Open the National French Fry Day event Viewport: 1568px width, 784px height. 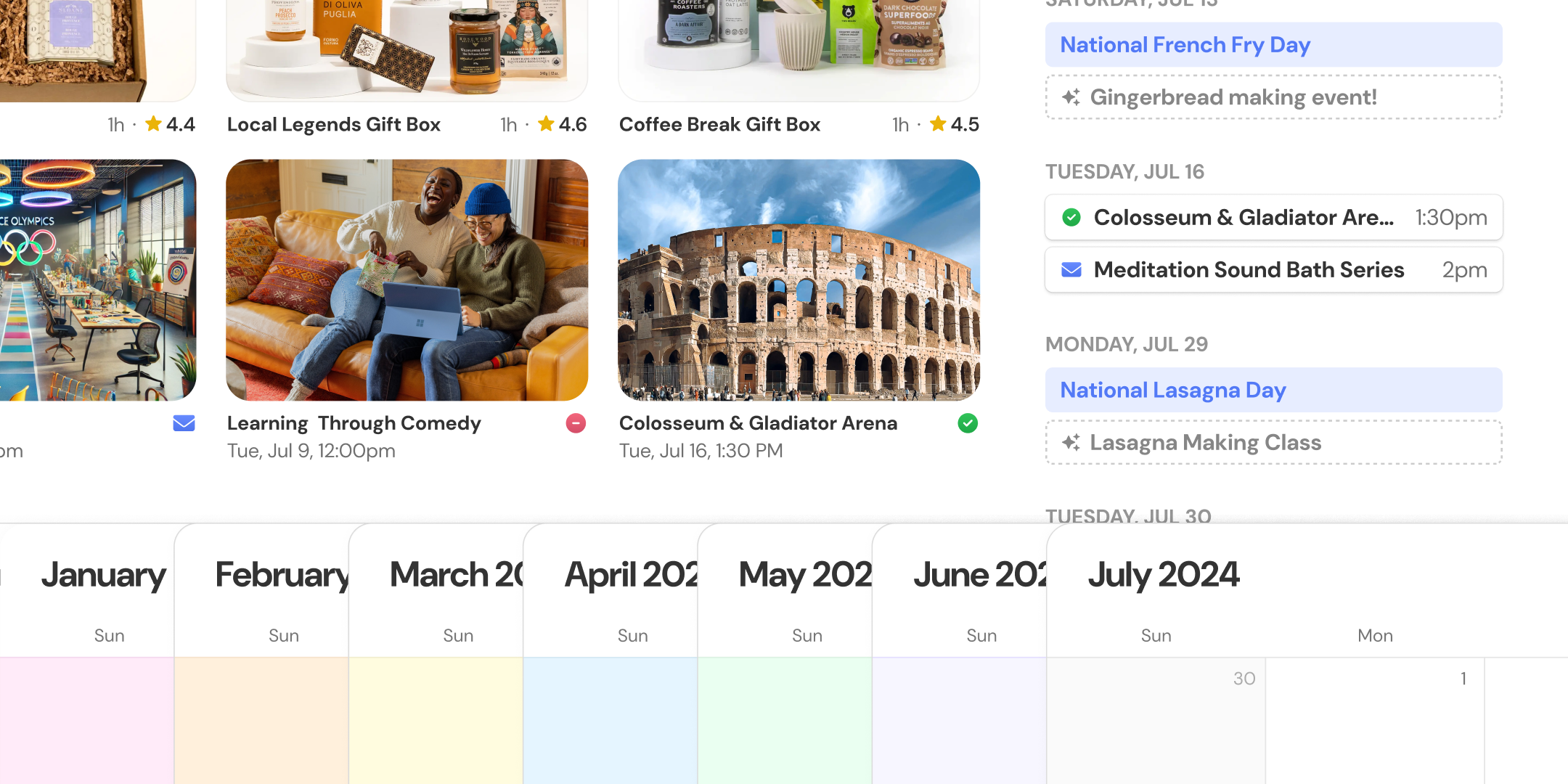1273,45
